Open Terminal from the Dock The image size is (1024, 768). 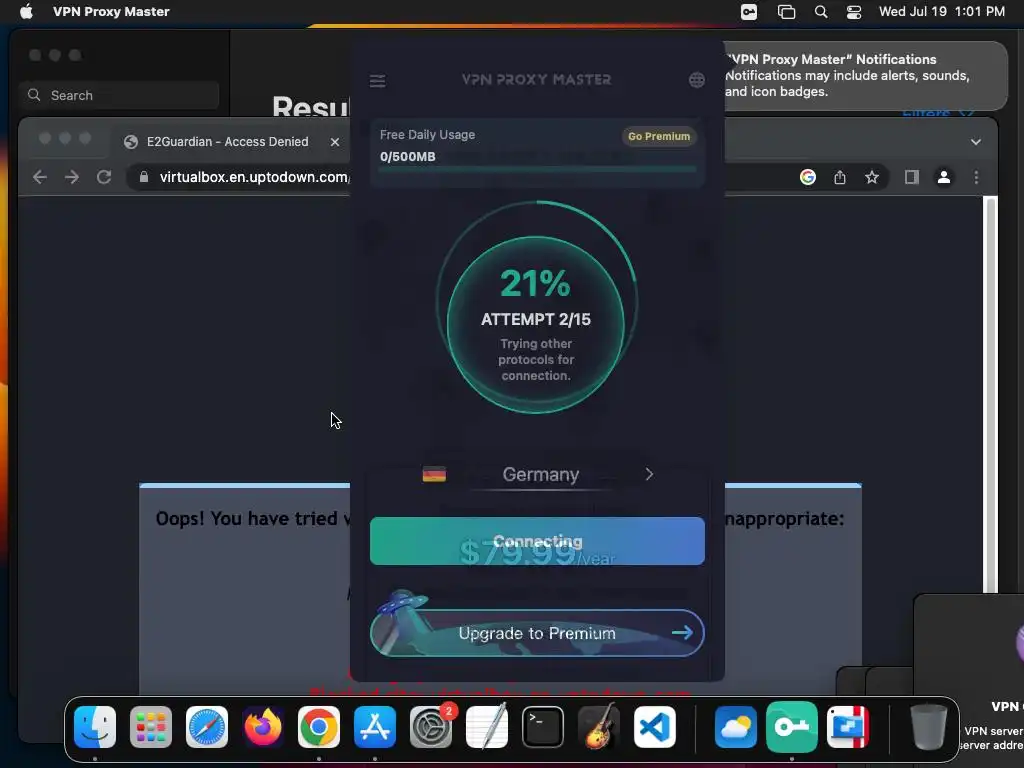point(543,727)
